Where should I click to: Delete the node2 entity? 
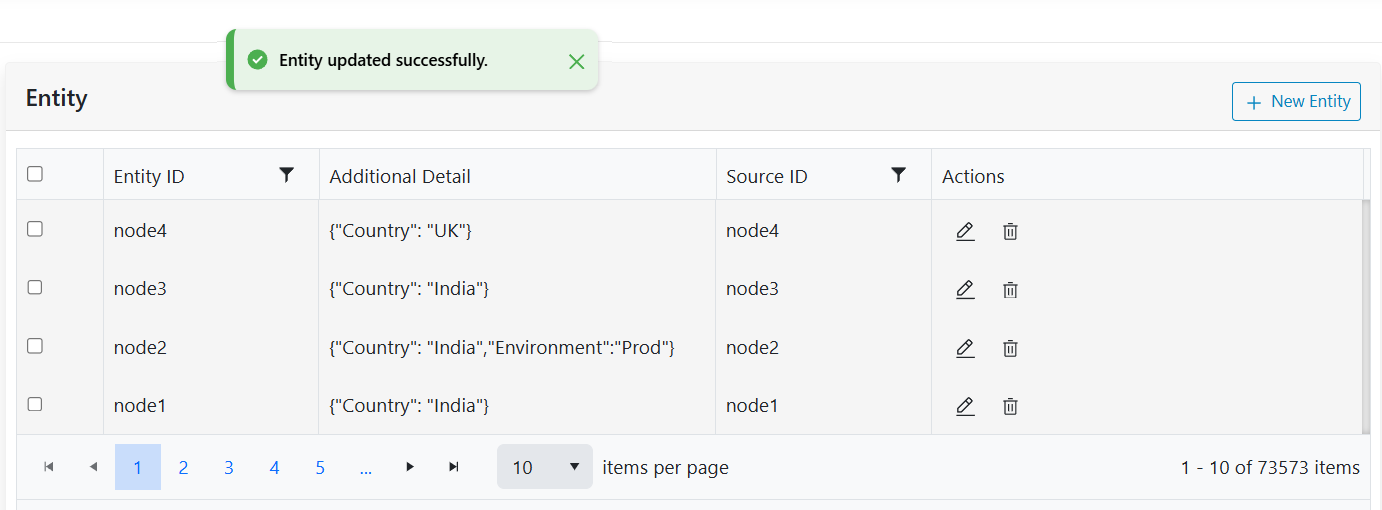tap(1010, 348)
